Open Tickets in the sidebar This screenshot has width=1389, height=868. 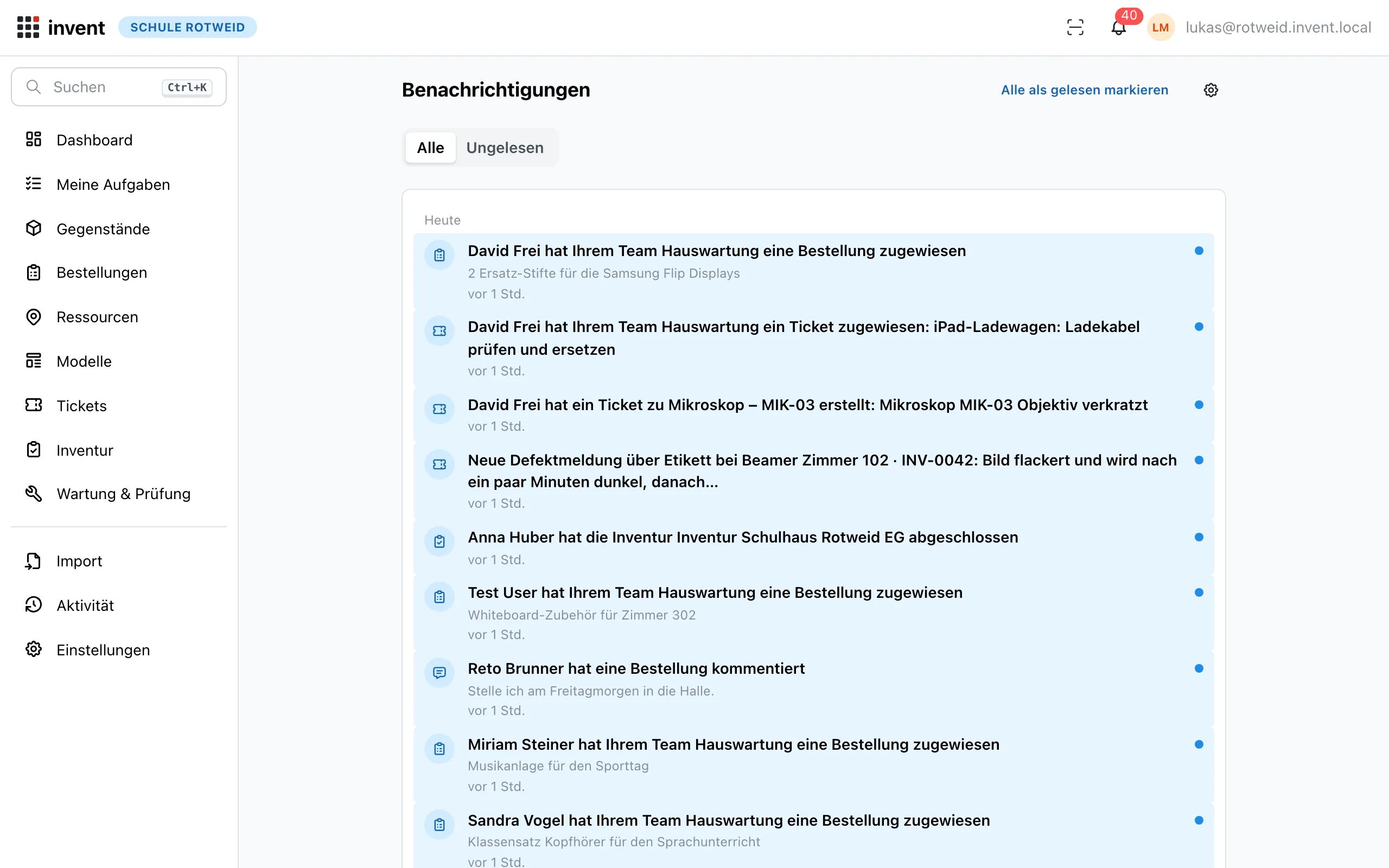coord(119,405)
